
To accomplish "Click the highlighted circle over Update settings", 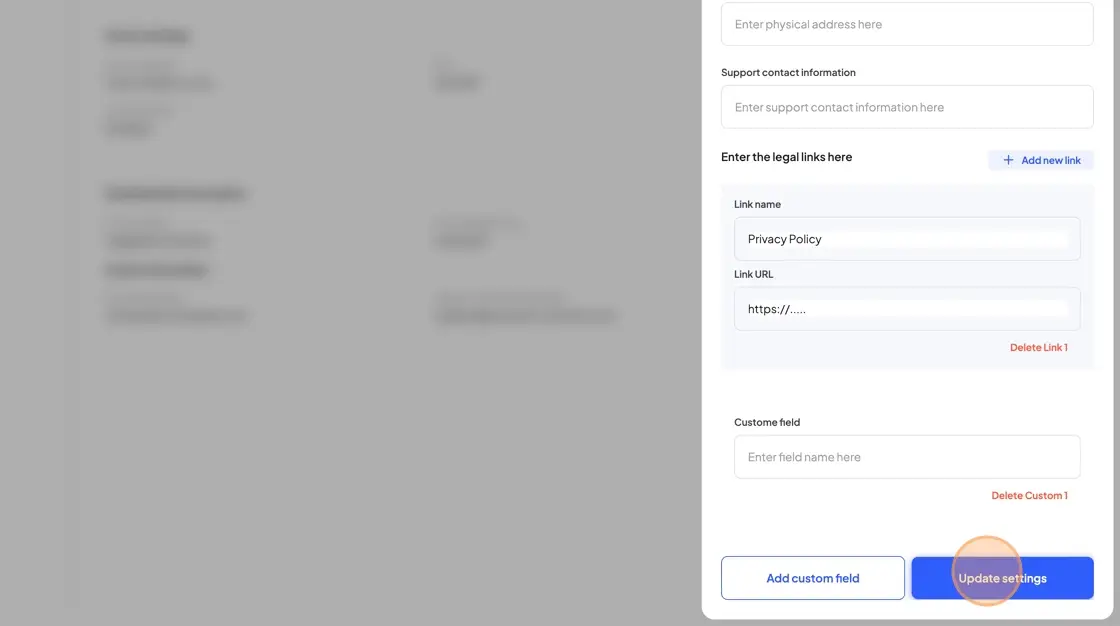I will point(989,572).
